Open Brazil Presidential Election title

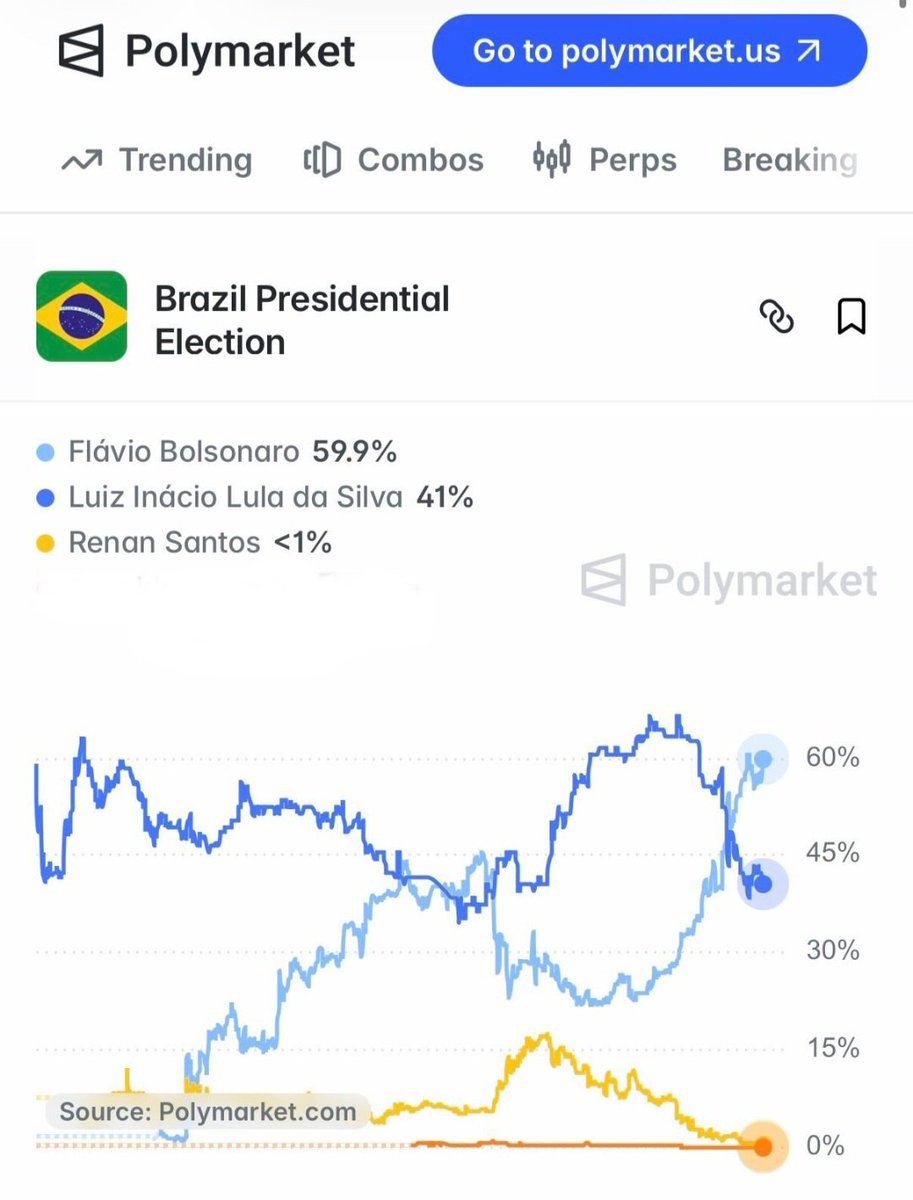pyautogui.click(x=302, y=320)
